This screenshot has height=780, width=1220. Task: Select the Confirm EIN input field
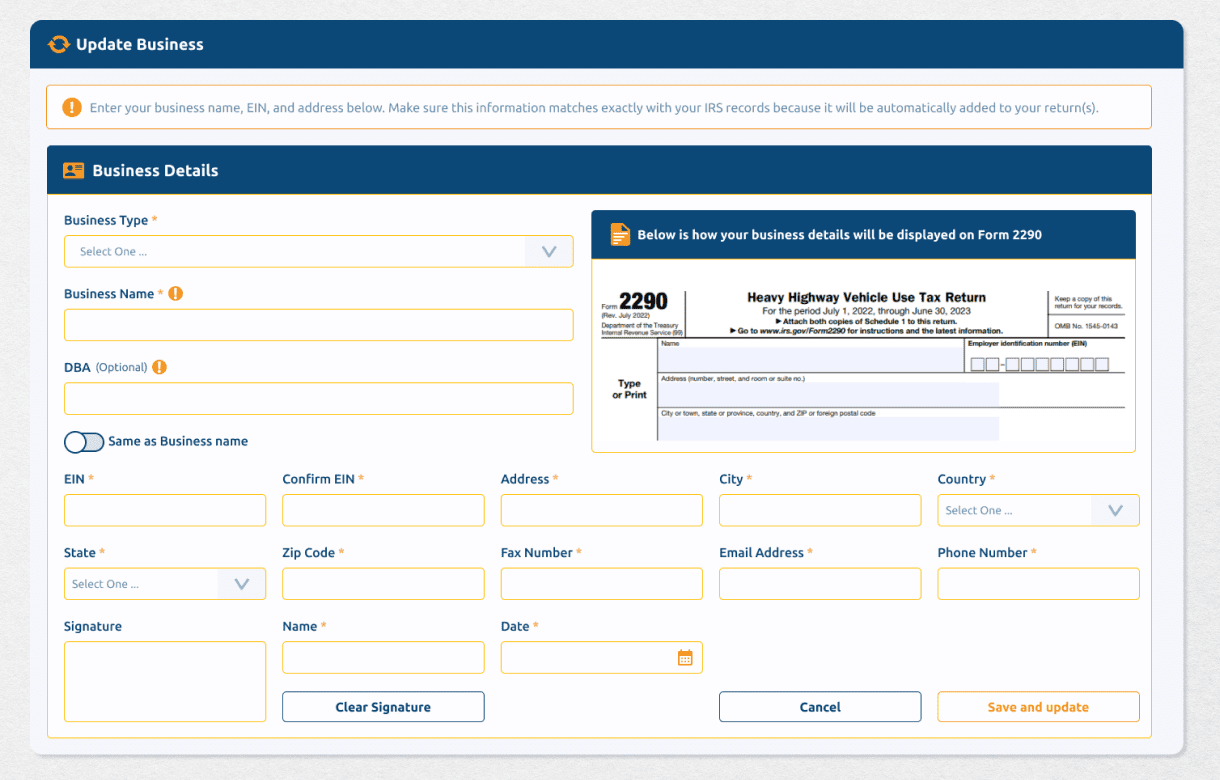click(x=383, y=511)
